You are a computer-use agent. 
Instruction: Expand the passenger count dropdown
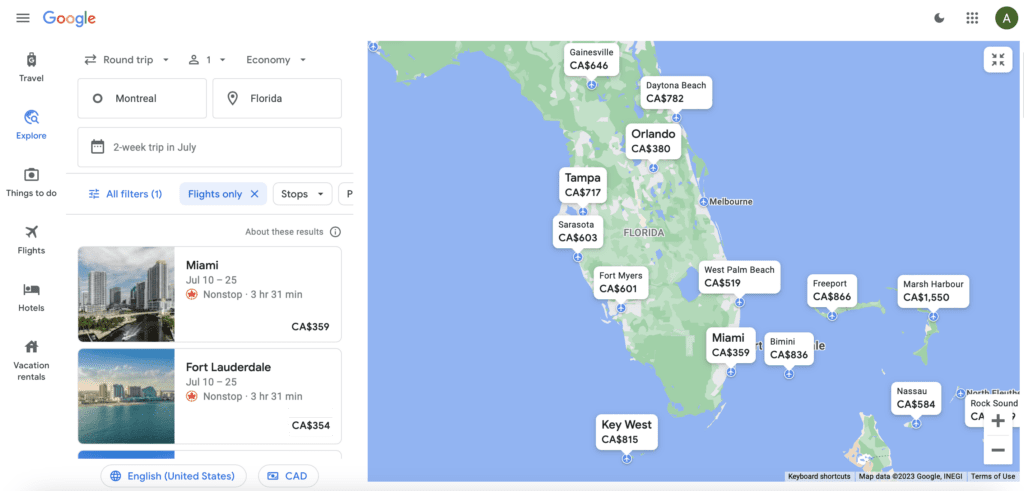207,60
